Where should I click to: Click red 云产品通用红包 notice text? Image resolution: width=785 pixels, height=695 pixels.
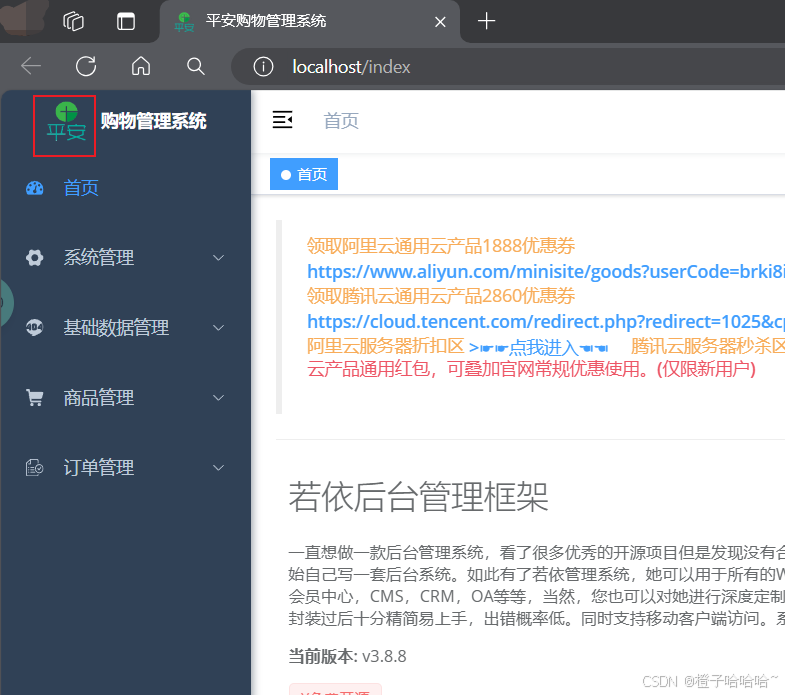[x=531, y=369]
